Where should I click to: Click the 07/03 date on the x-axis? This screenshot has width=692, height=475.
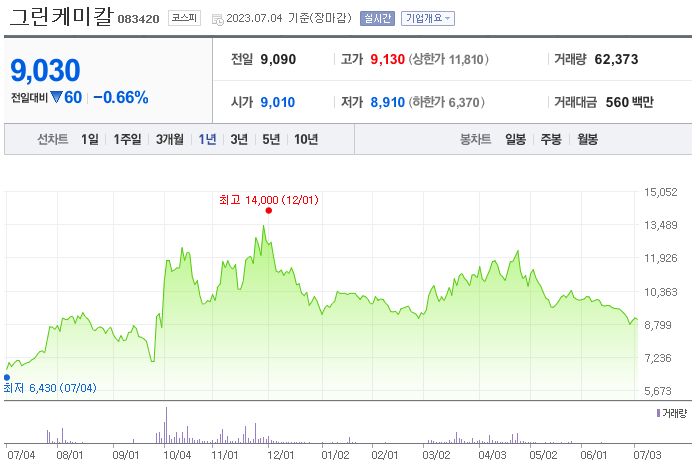click(x=647, y=455)
